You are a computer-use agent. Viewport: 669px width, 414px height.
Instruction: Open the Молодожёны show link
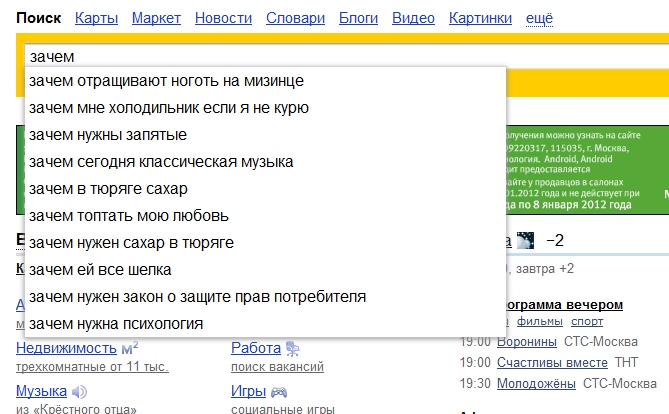pyautogui.click(x=536, y=384)
